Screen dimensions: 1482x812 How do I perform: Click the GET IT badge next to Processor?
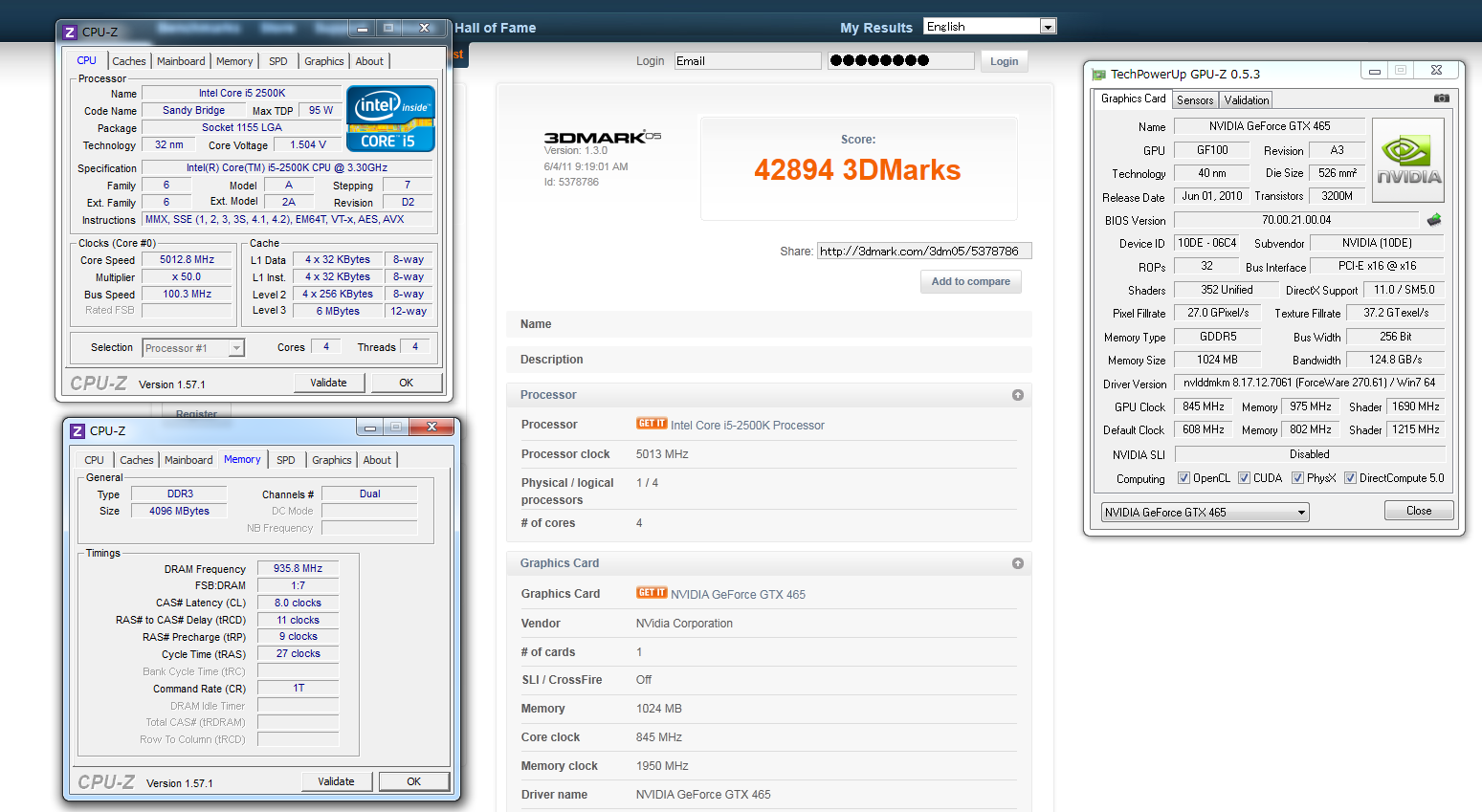tap(652, 424)
